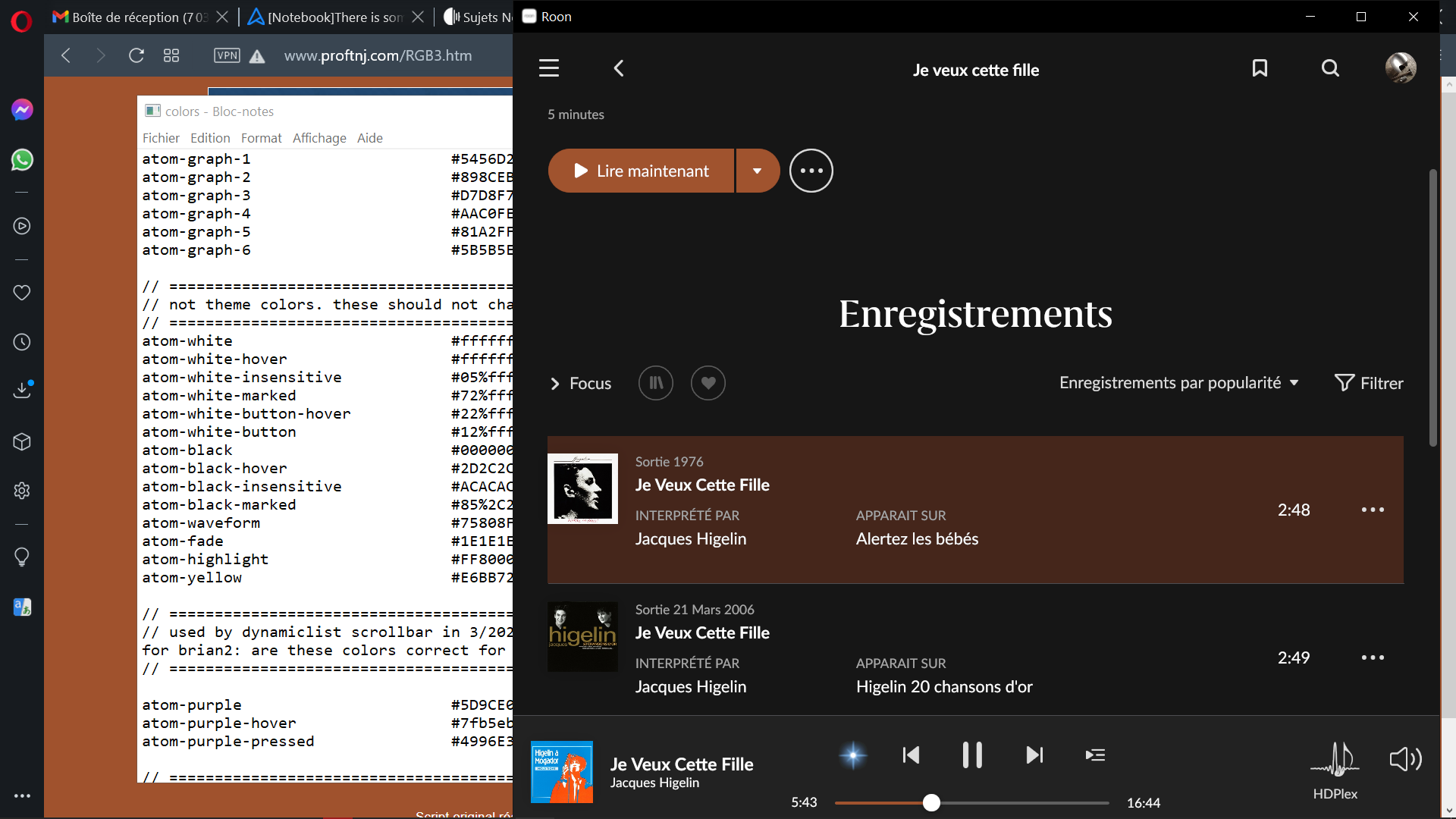Click the Opera browser back arrow

click(x=66, y=55)
